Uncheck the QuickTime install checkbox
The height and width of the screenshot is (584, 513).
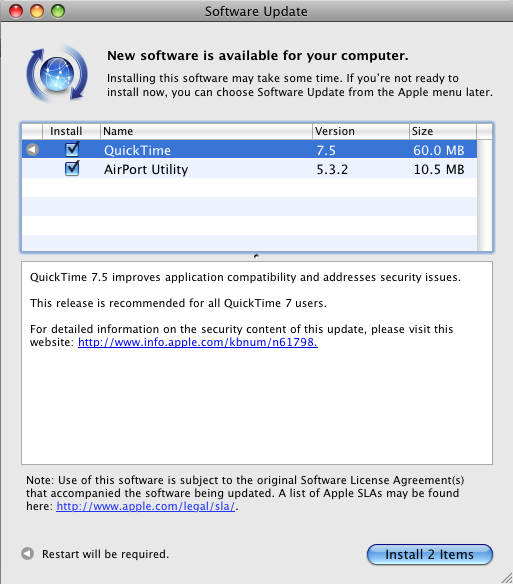point(72,149)
